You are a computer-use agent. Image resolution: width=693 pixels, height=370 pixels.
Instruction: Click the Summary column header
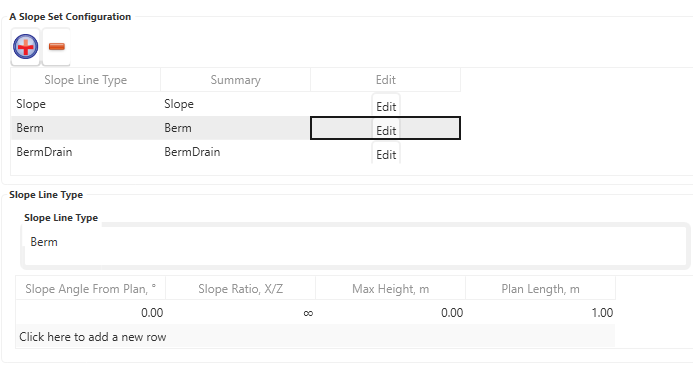(235, 80)
